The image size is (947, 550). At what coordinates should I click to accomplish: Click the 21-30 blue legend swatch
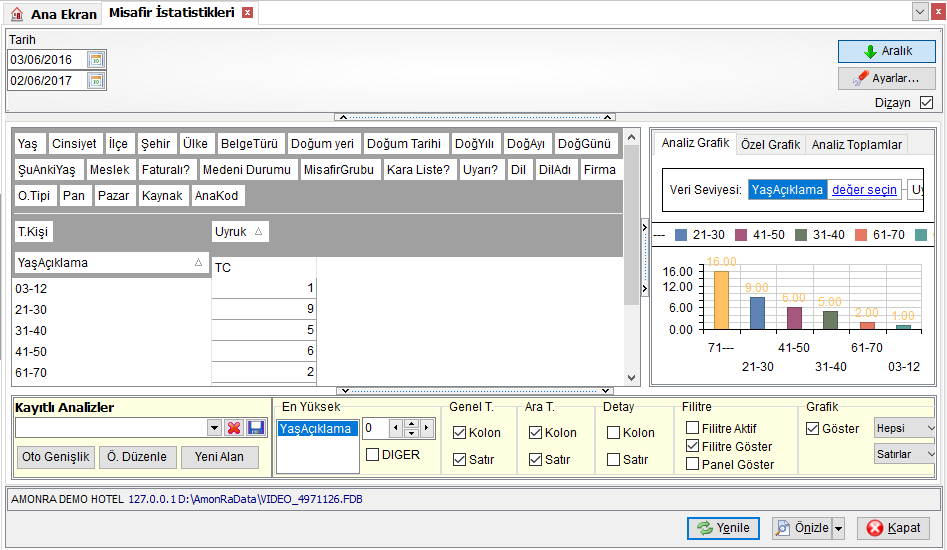pyautogui.click(x=681, y=235)
